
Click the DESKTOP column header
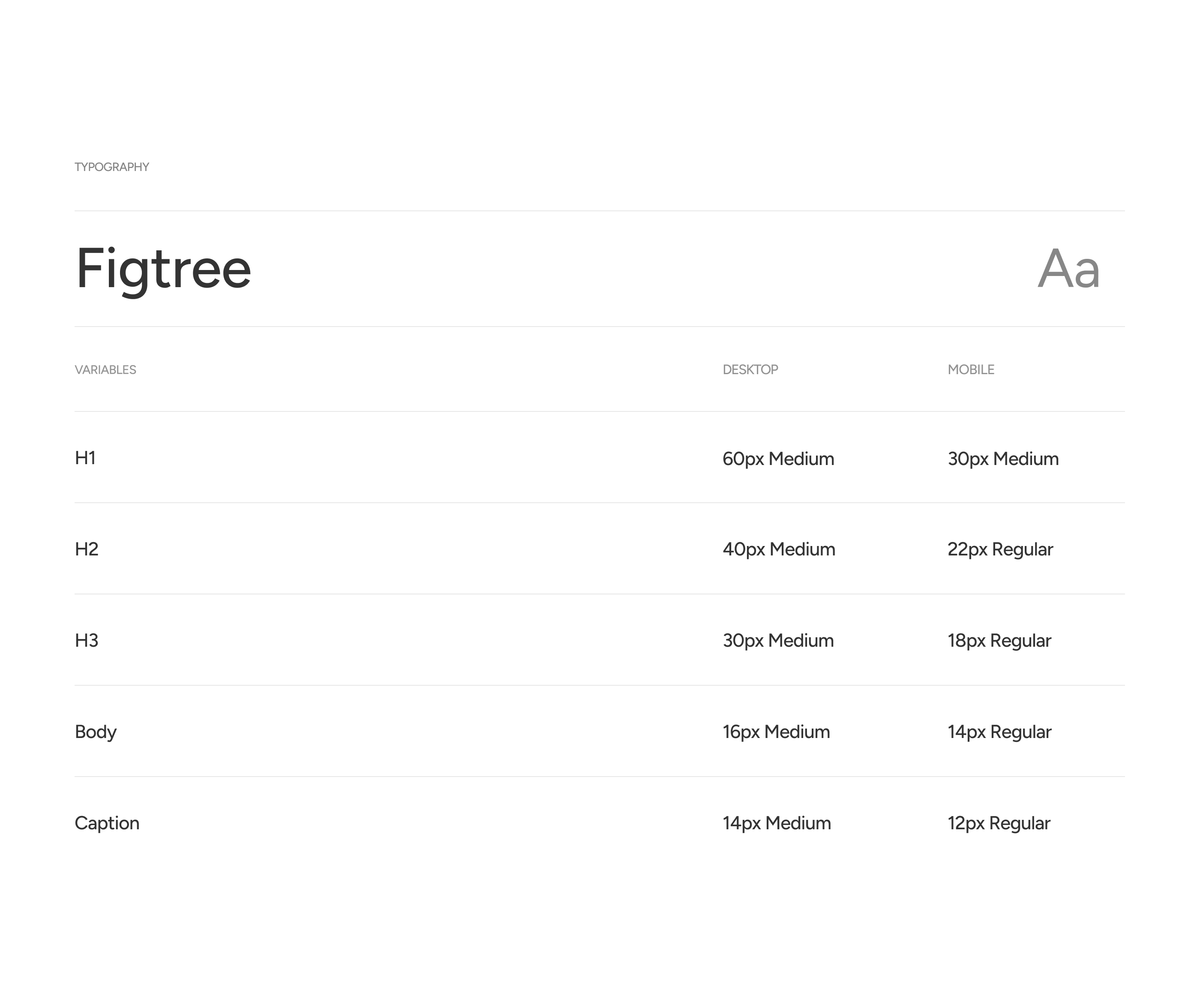[x=750, y=370]
